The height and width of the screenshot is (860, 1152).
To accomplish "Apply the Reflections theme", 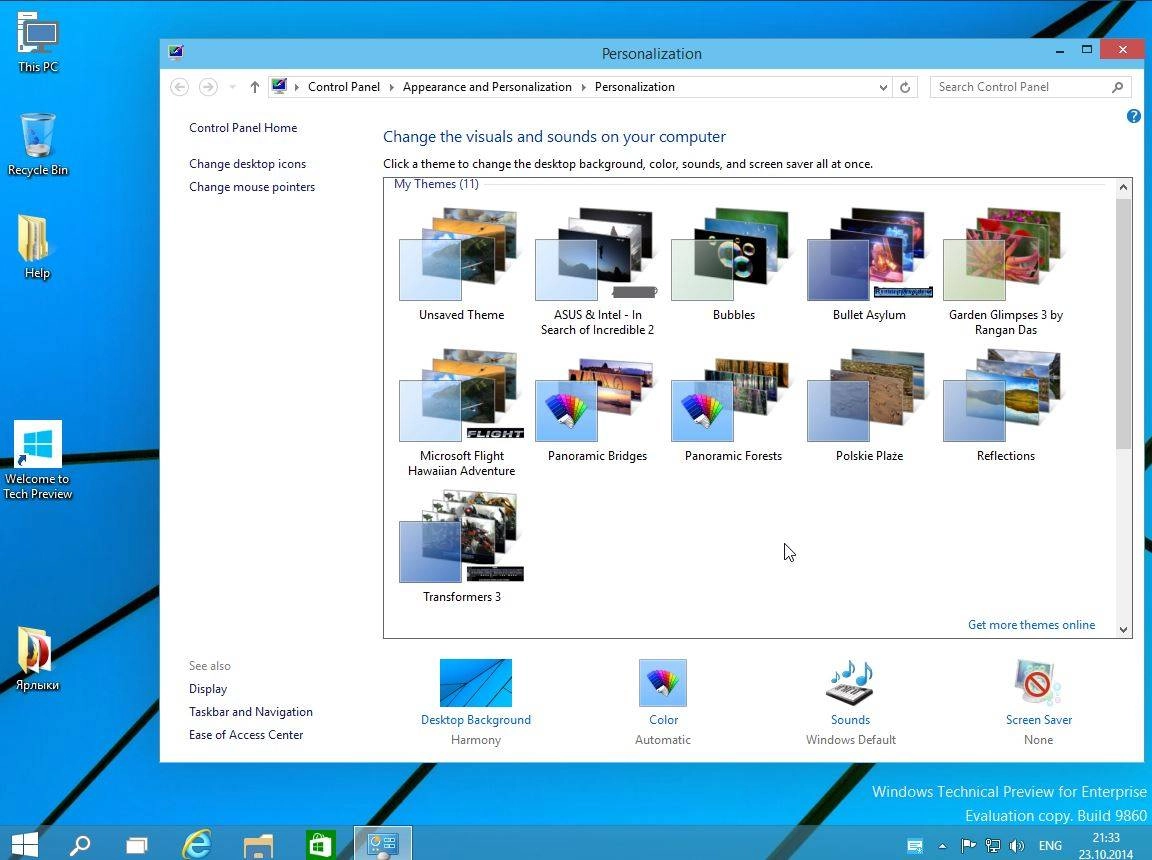I will click(1006, 406).
